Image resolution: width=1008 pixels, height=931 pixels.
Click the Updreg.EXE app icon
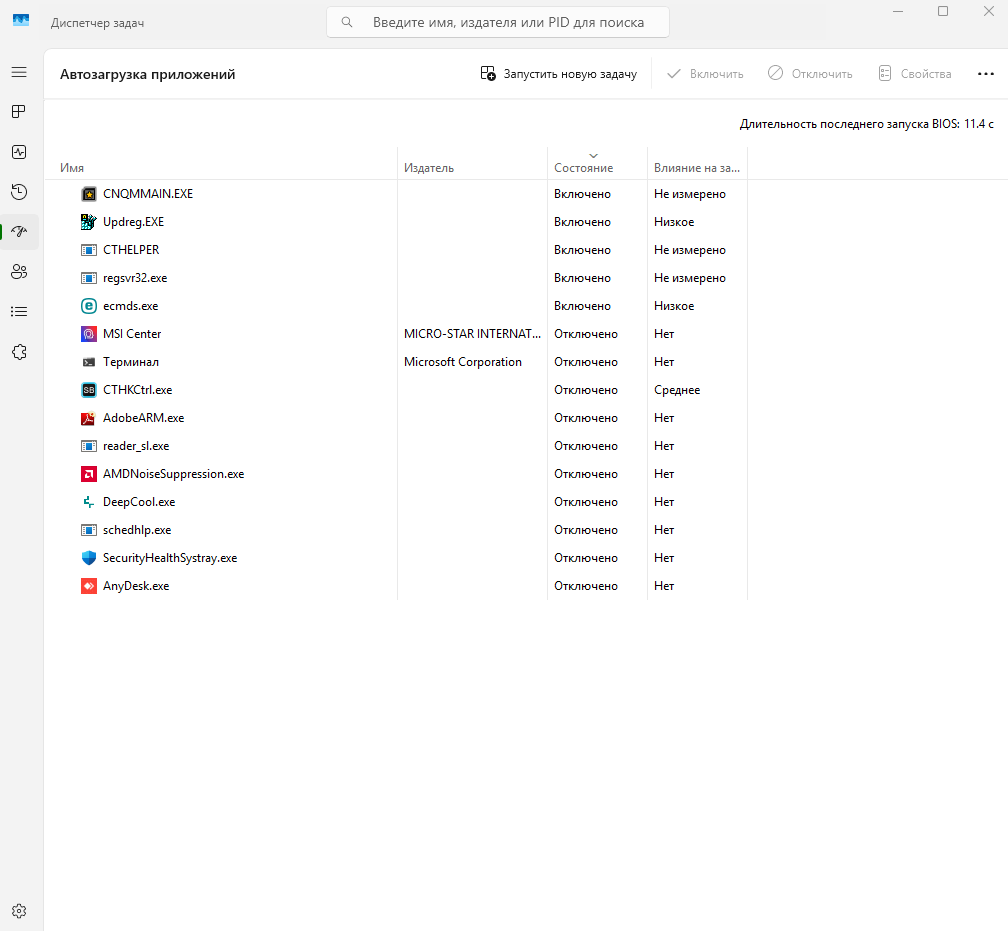coord(89,222)
